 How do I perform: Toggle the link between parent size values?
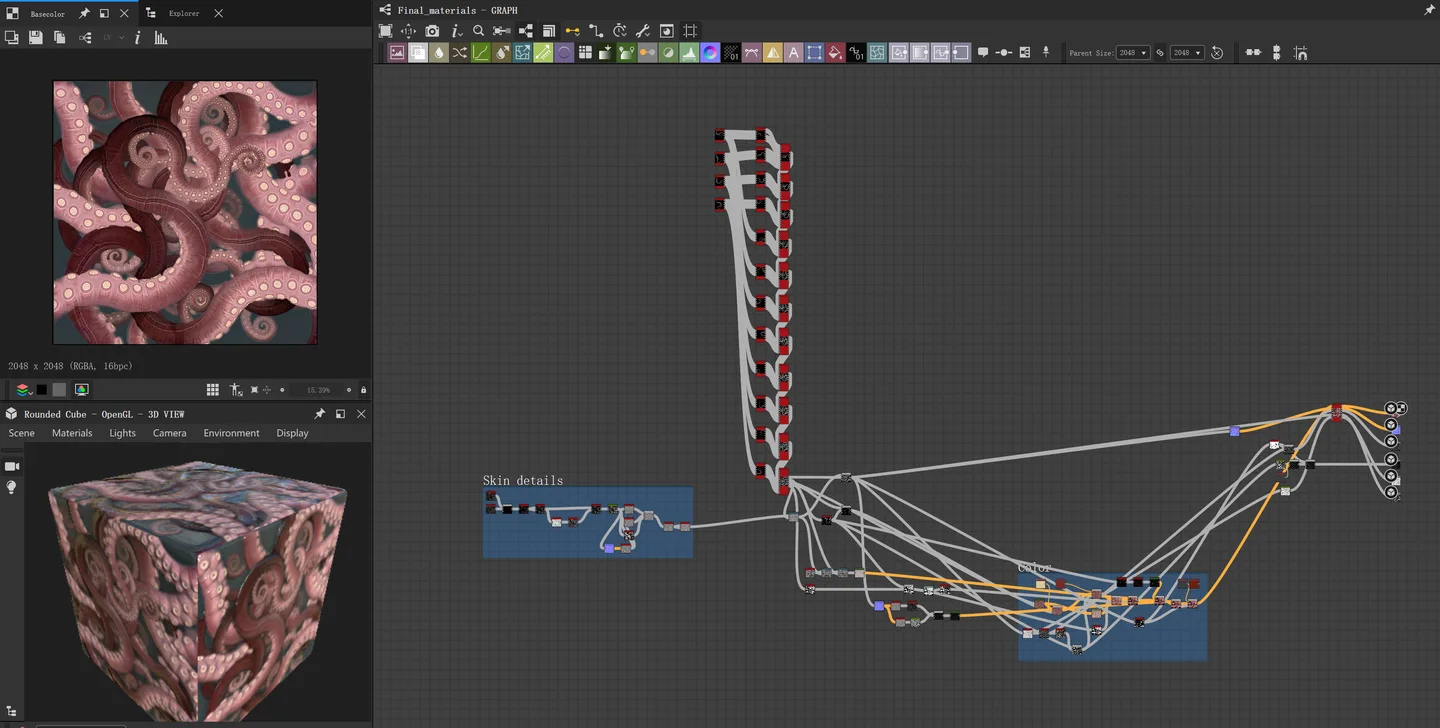pyautogui.click(x=1160, y=53)
